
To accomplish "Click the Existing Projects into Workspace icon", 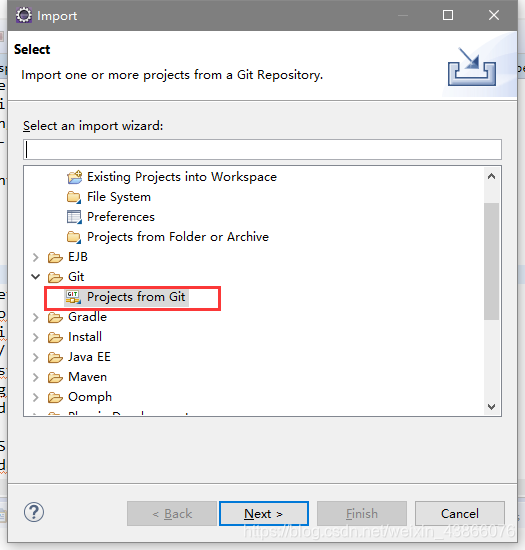I will (74, 177).
